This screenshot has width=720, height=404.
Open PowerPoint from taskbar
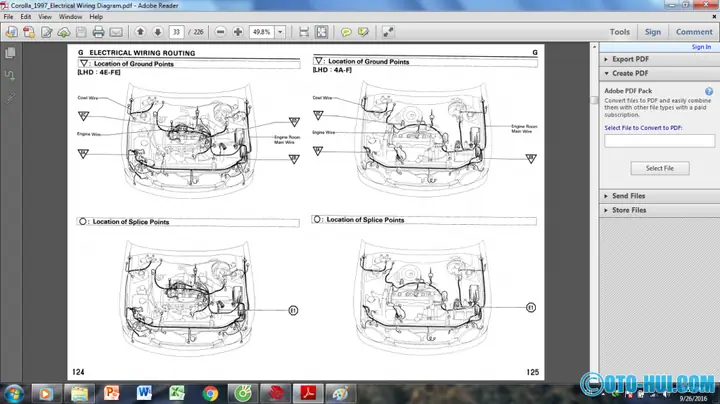point(112,393)
